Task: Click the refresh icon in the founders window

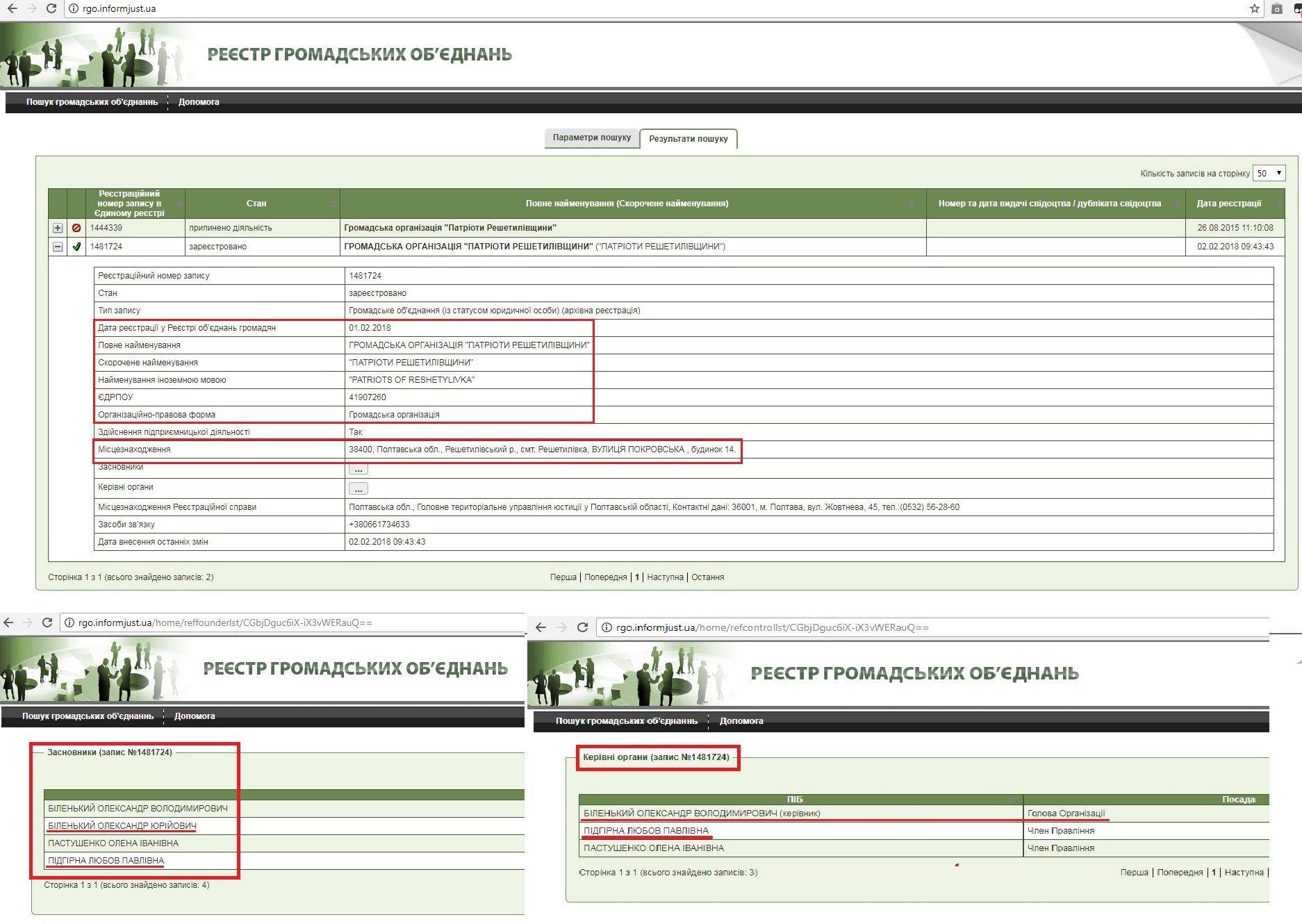Action: pos(47,622)
